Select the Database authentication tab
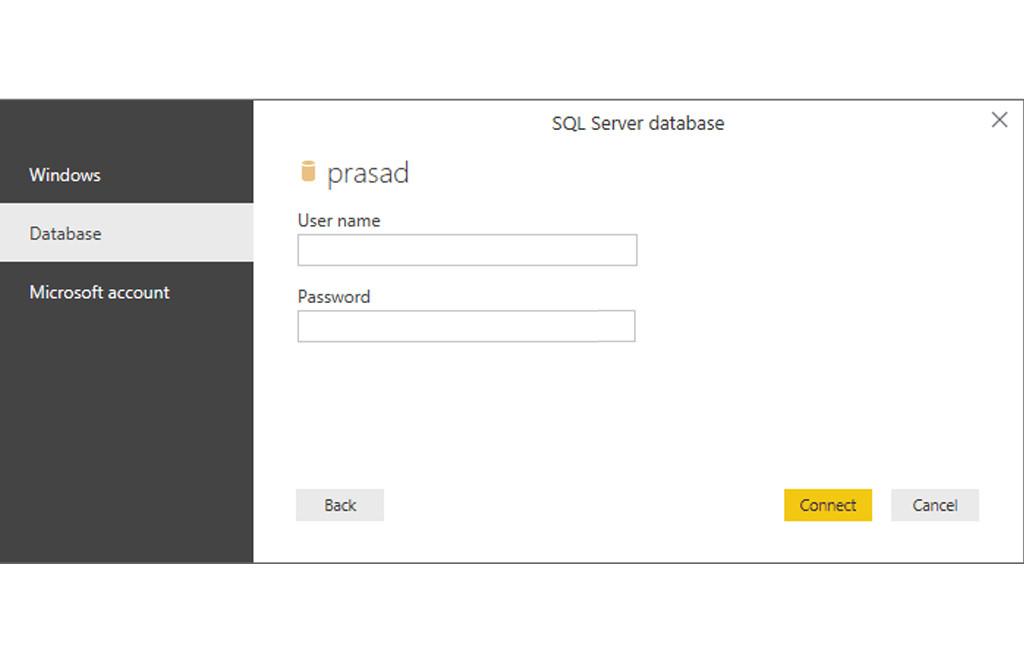Screen dimensions: 1024x662 [x=126, y=233]
